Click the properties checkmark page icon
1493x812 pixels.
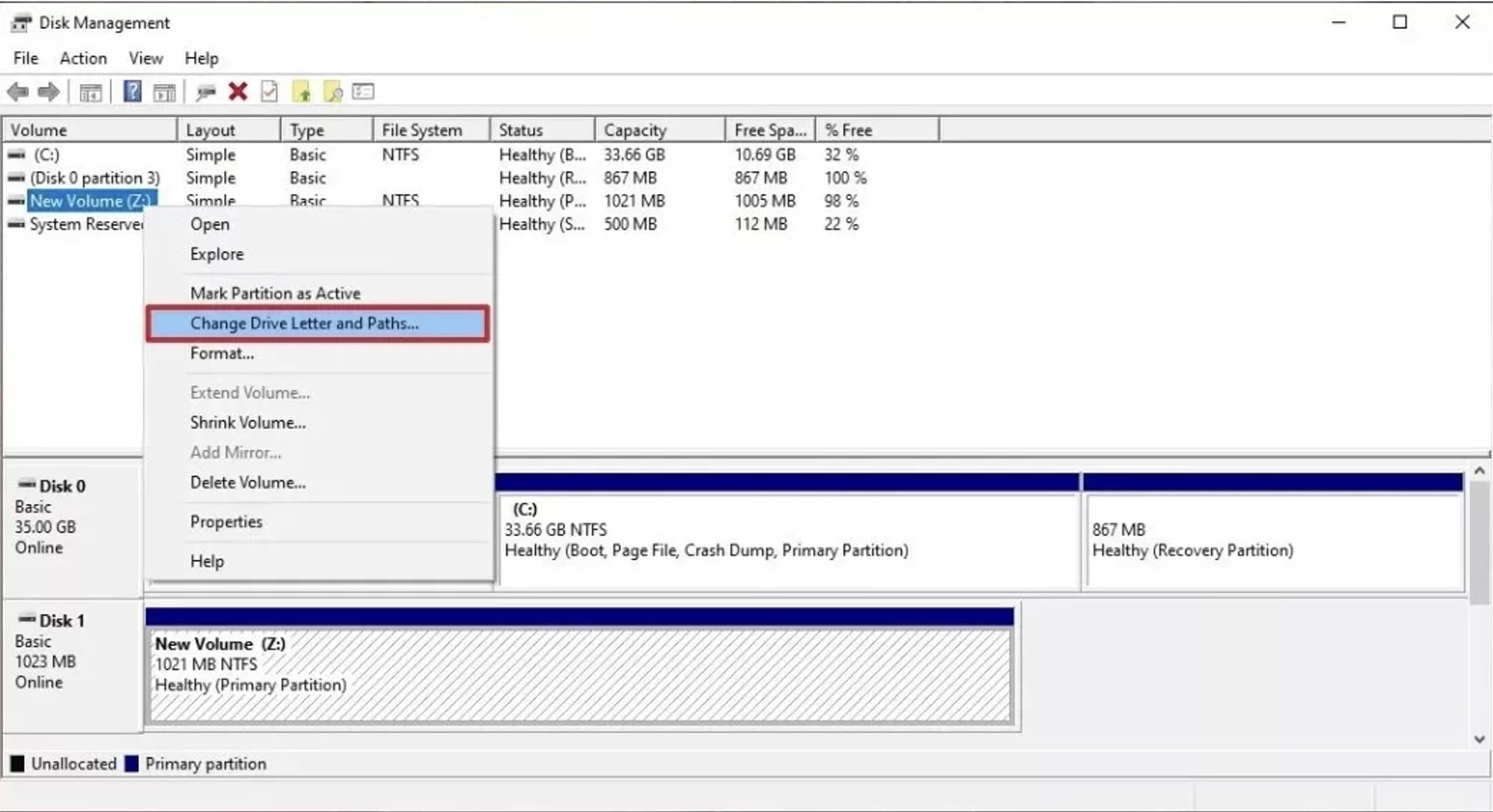269,92
